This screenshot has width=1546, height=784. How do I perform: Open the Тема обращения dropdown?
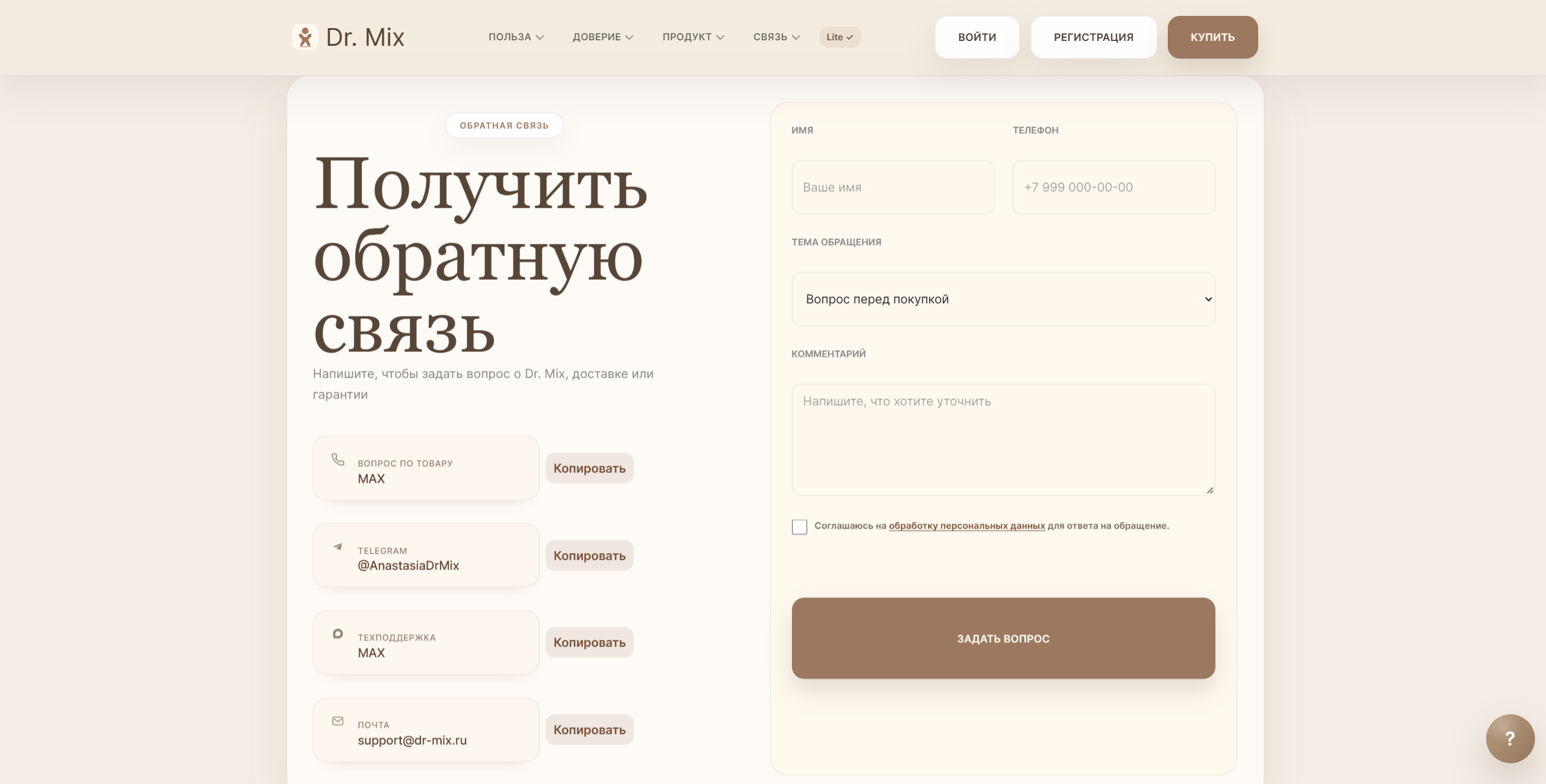[1003, 299]
